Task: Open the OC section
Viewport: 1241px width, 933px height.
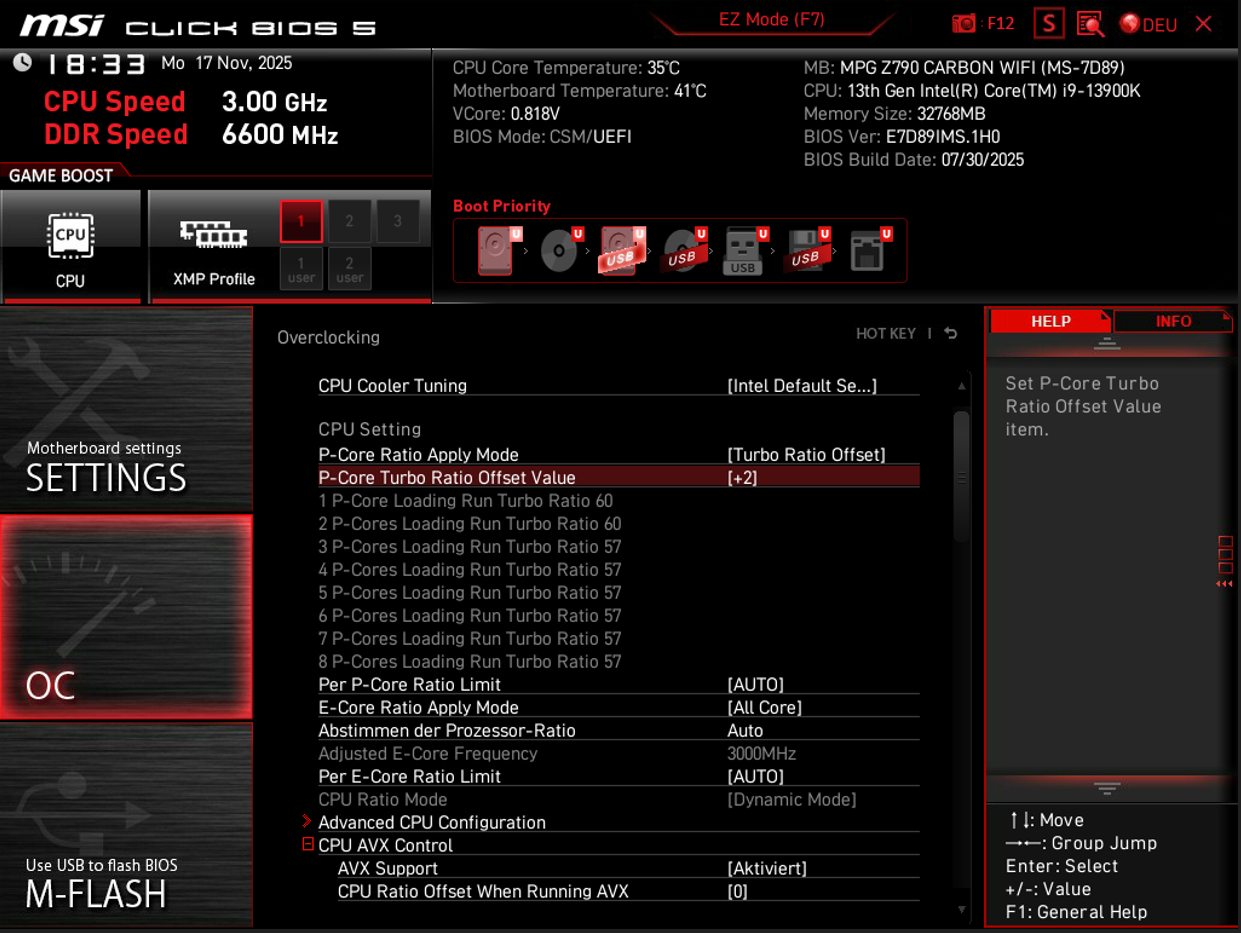Action: pyautogui.click(x=126, y=617)
